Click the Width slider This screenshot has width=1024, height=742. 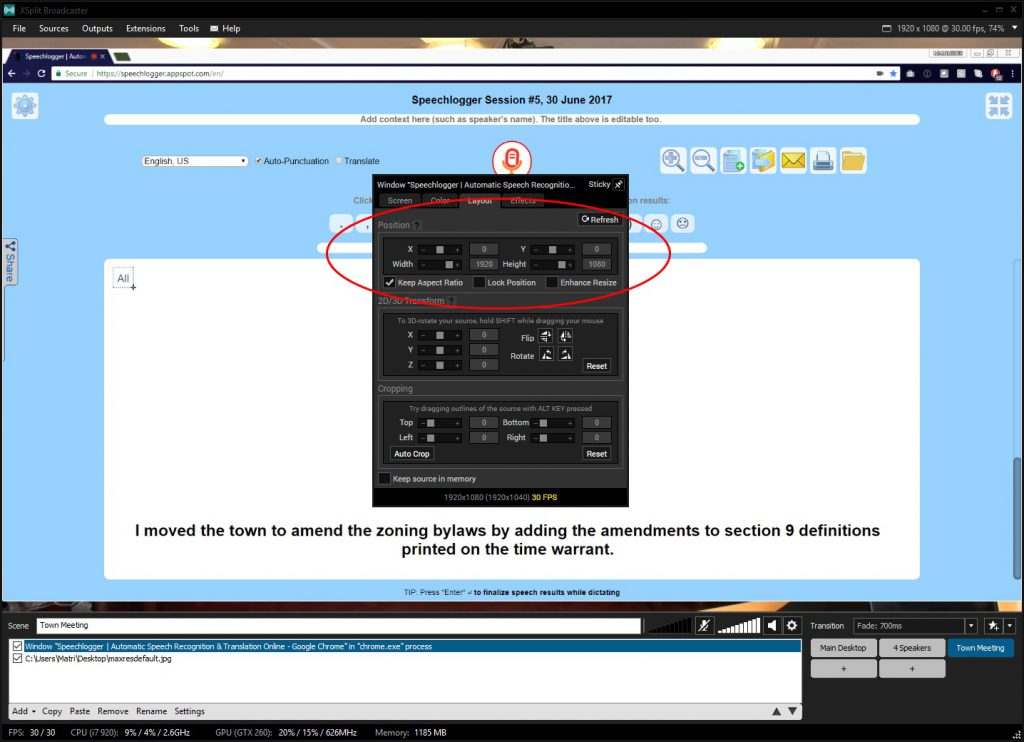440,265
